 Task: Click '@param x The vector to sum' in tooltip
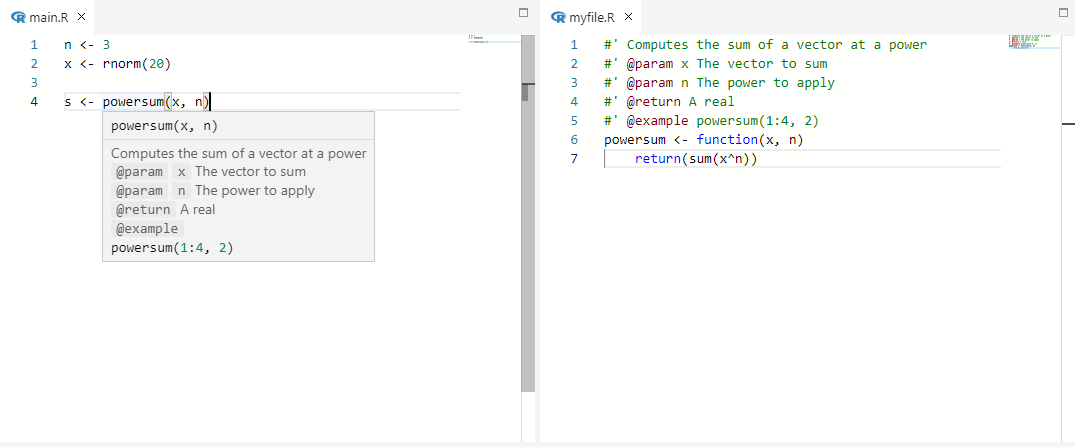tap(208, 171)
